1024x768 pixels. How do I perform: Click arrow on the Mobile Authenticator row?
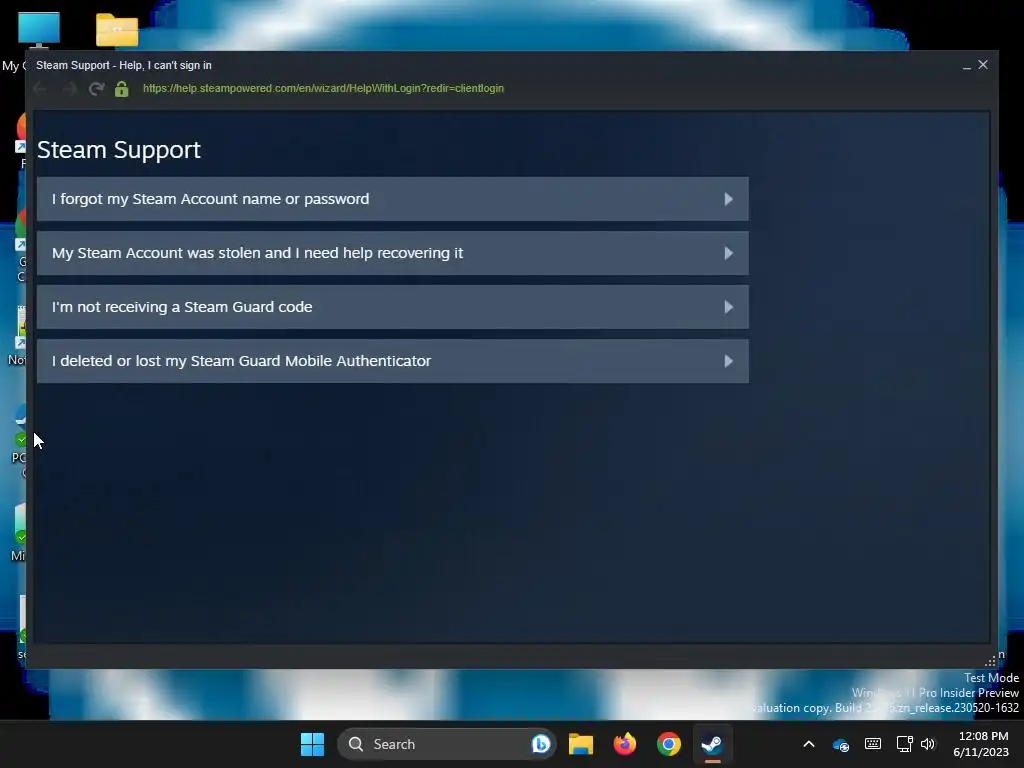[x=728, y=361]
